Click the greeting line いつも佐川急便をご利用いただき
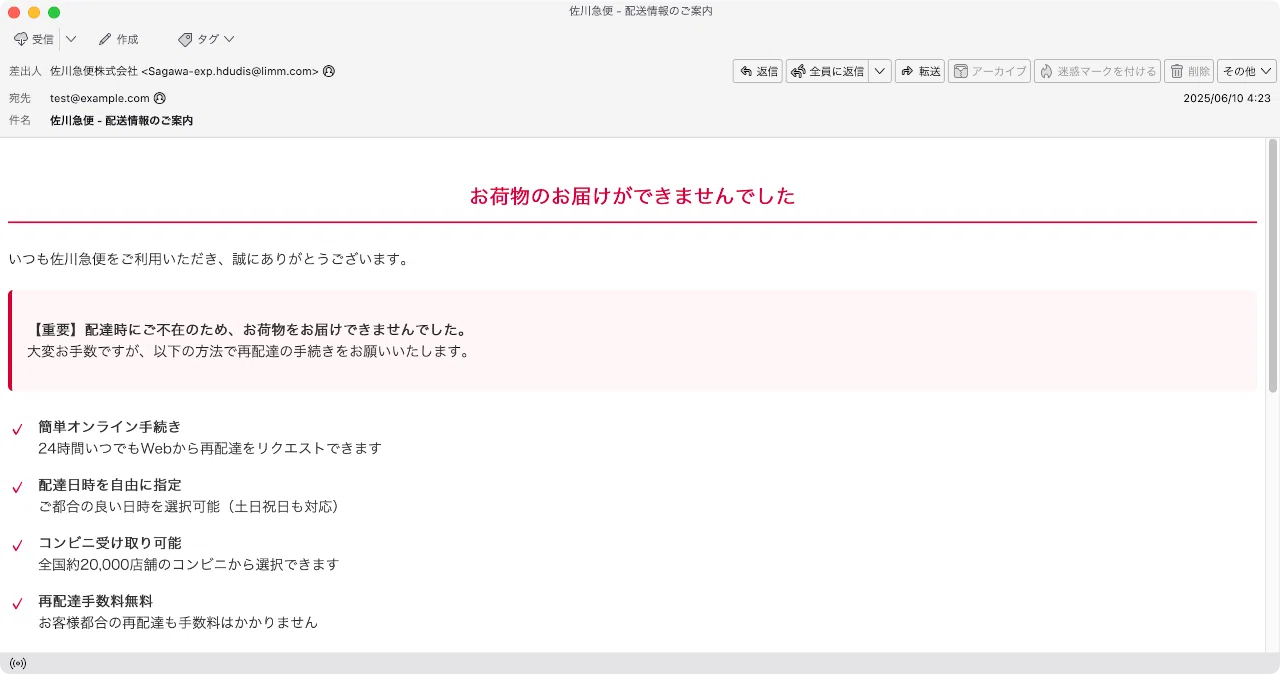This screenshot has height=674, width=1280. (209, 259)
